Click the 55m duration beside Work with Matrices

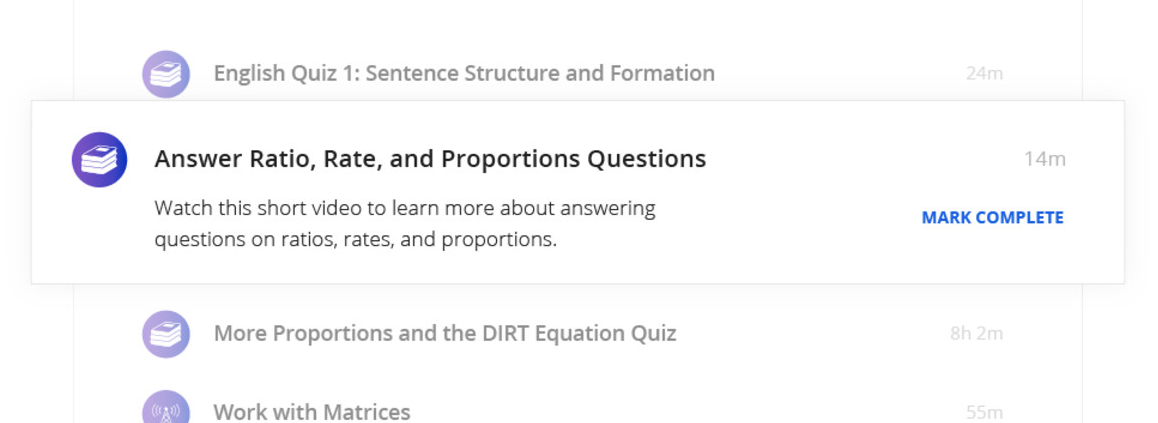coord(985,412)
